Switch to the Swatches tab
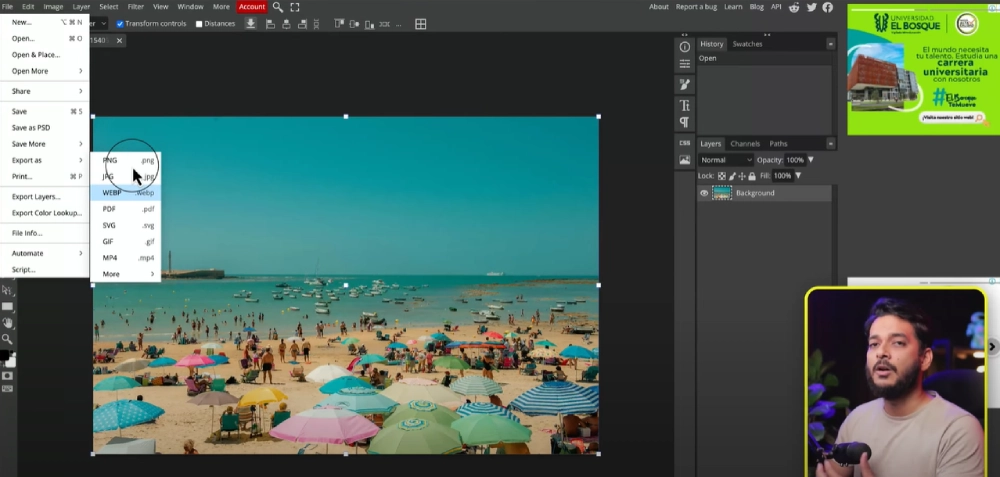 (x=747, y=44)
